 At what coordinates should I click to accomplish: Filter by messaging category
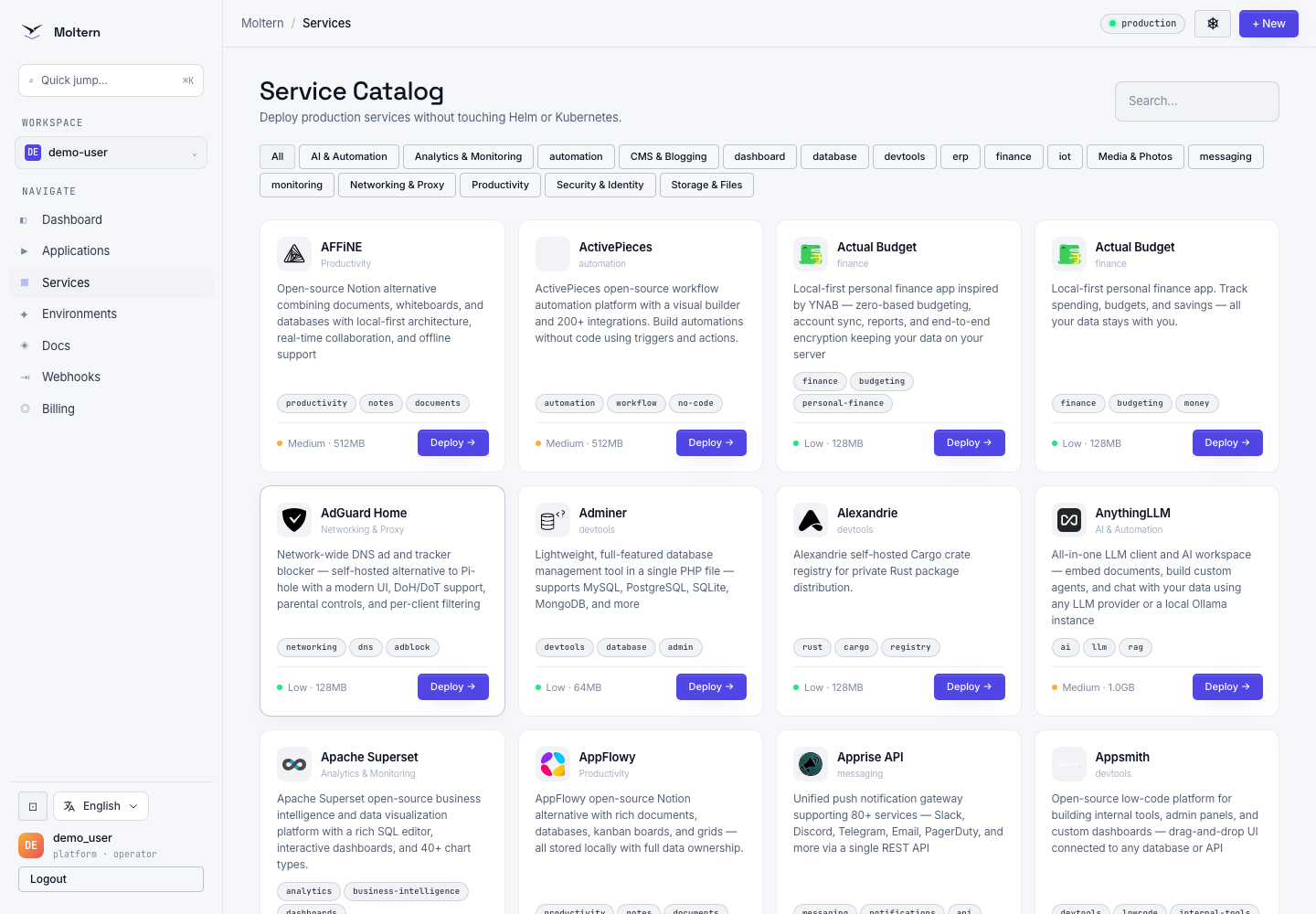pos(1226,157)
